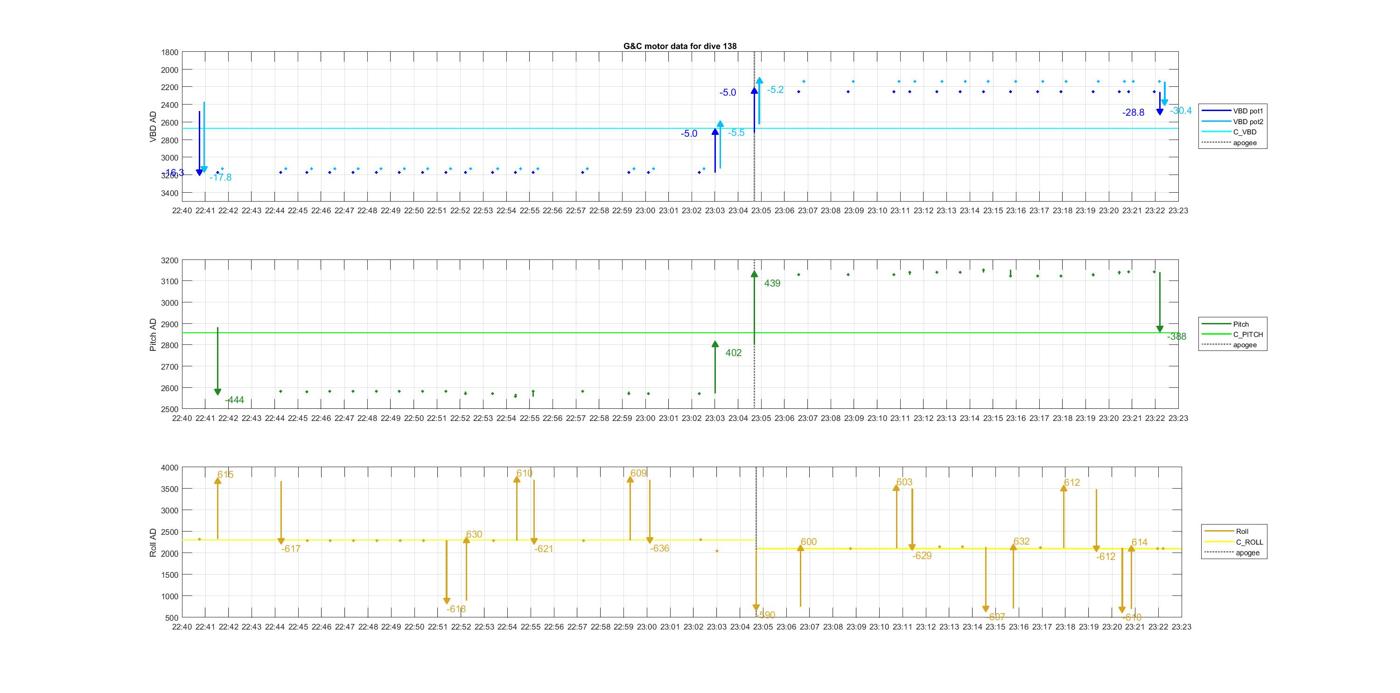The height and width of the screenshot is (693, 1400).
Task: Click the 'Pitch AD' y-axis label
Action: point(154,334)
